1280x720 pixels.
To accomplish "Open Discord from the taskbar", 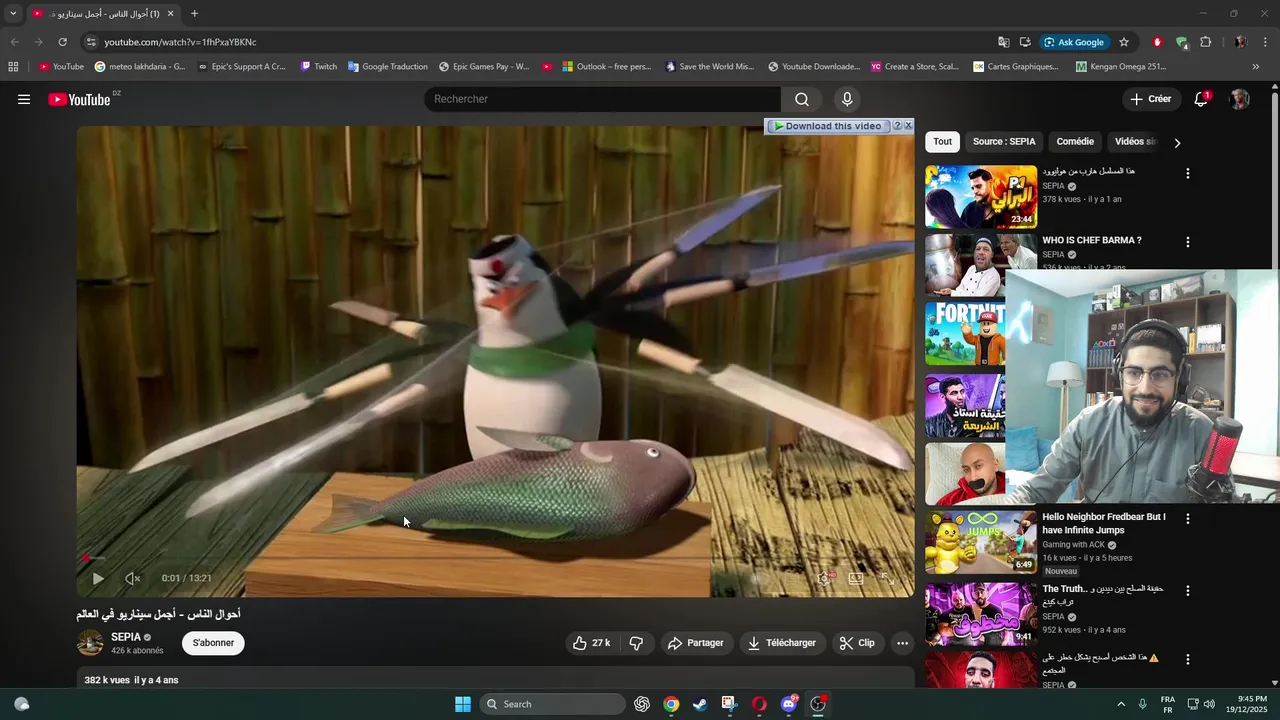I will pyautogui.click(x=788, y=704).
